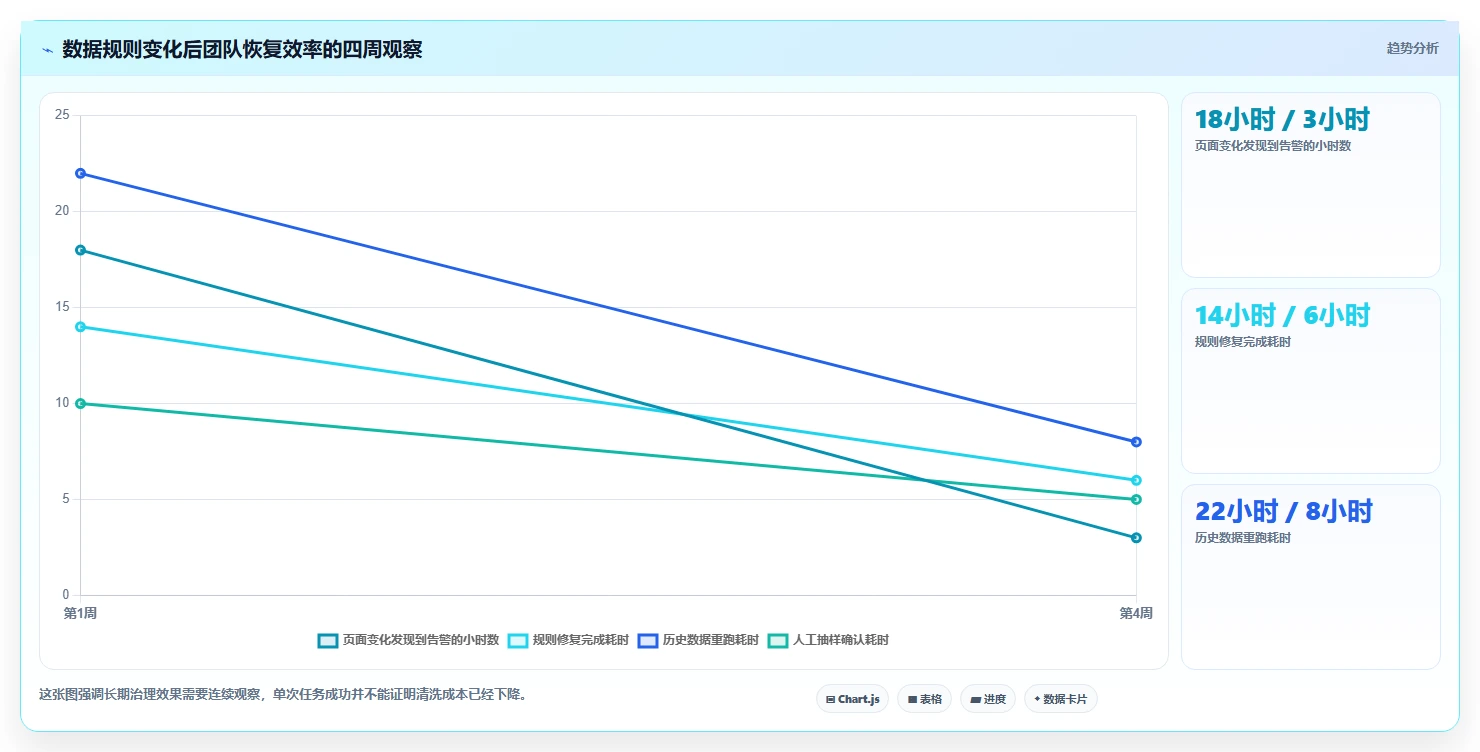Click the 22小时 / 8小时 card value

(x=1284, y=512)
